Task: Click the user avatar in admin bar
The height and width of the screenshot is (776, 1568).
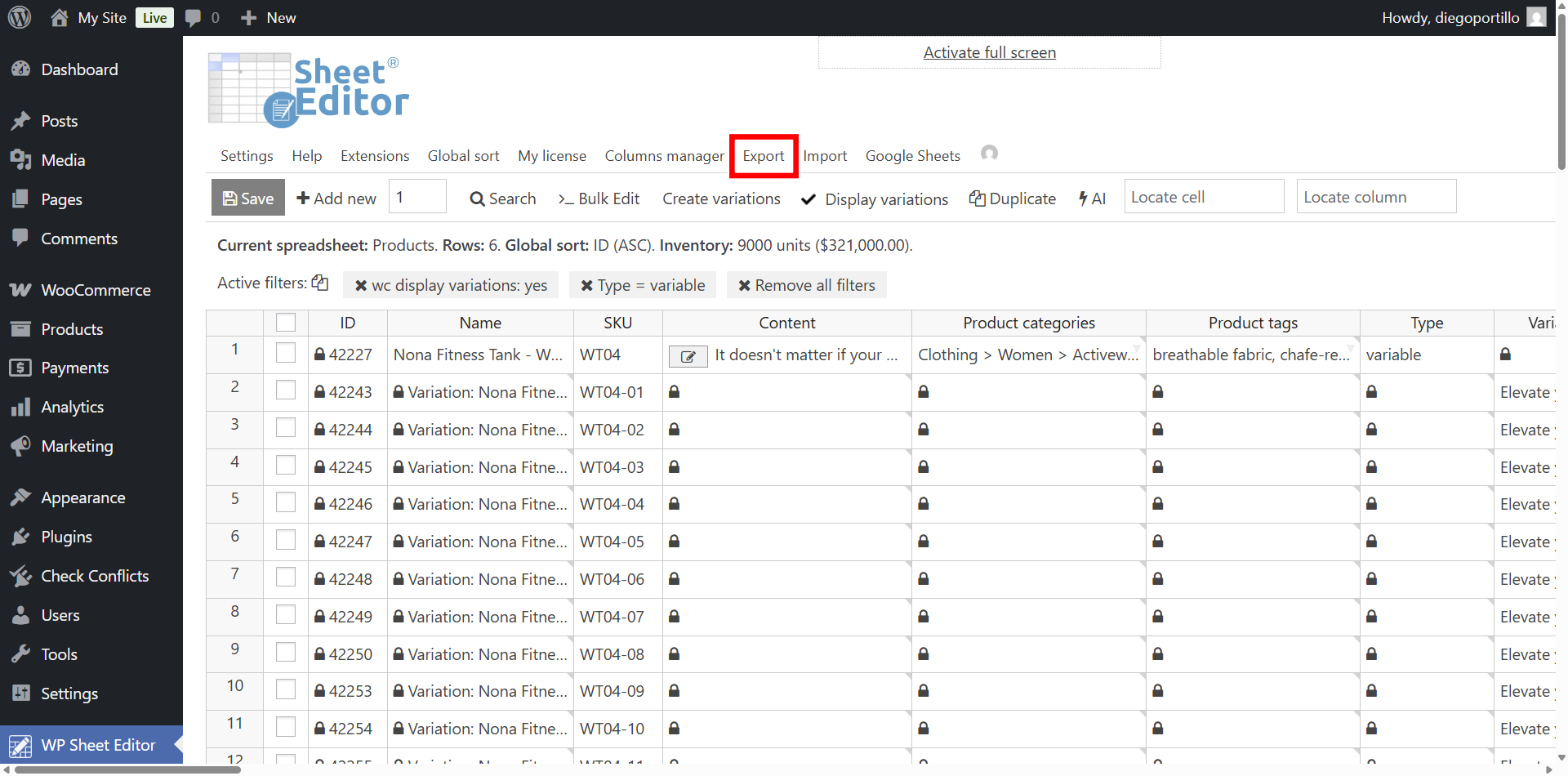Action: [1536, 17]
